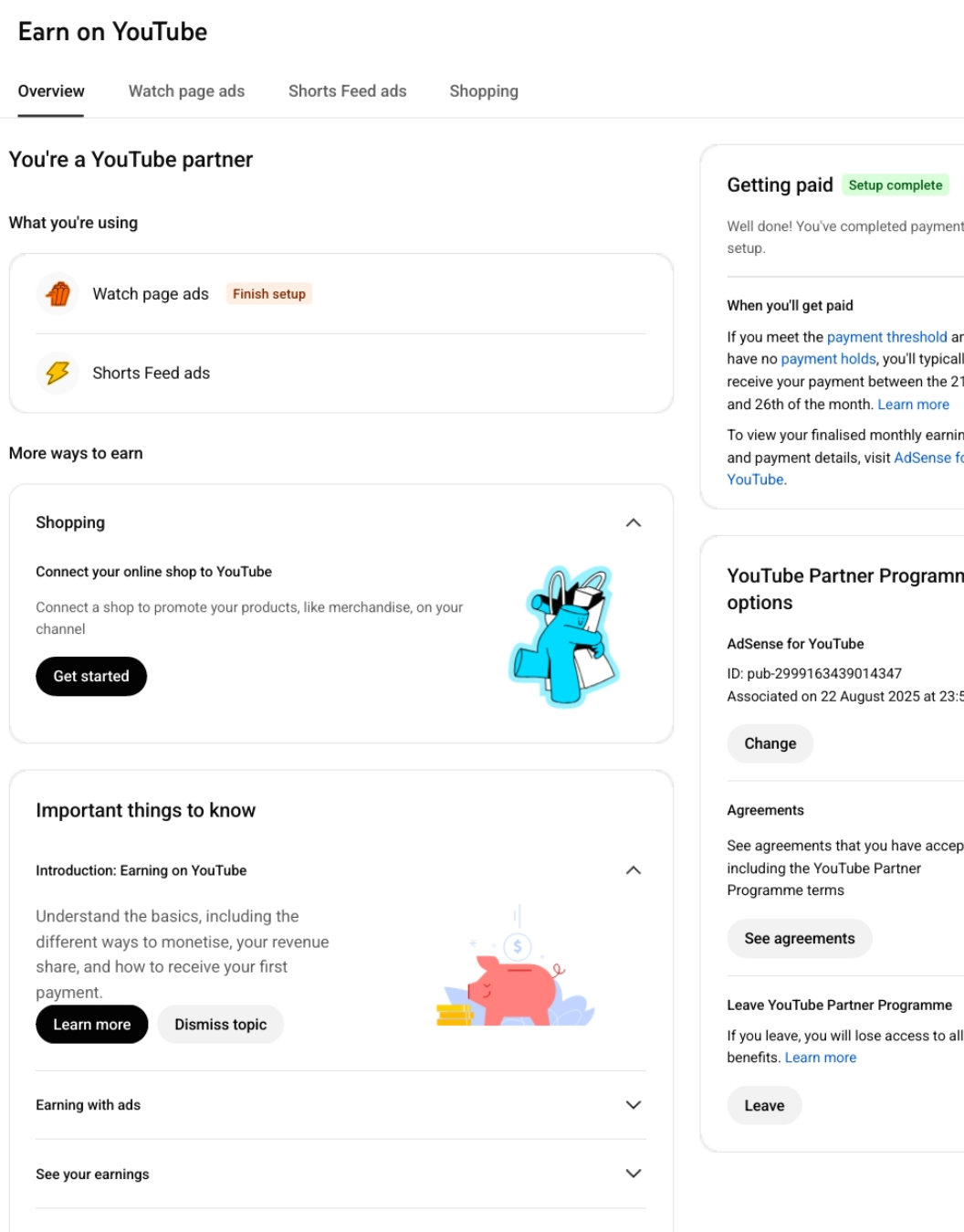Viewport: 964px width, 1232px height.
Task: Click Learn more under Introduction topic
Action: [x=91, y=1025]
